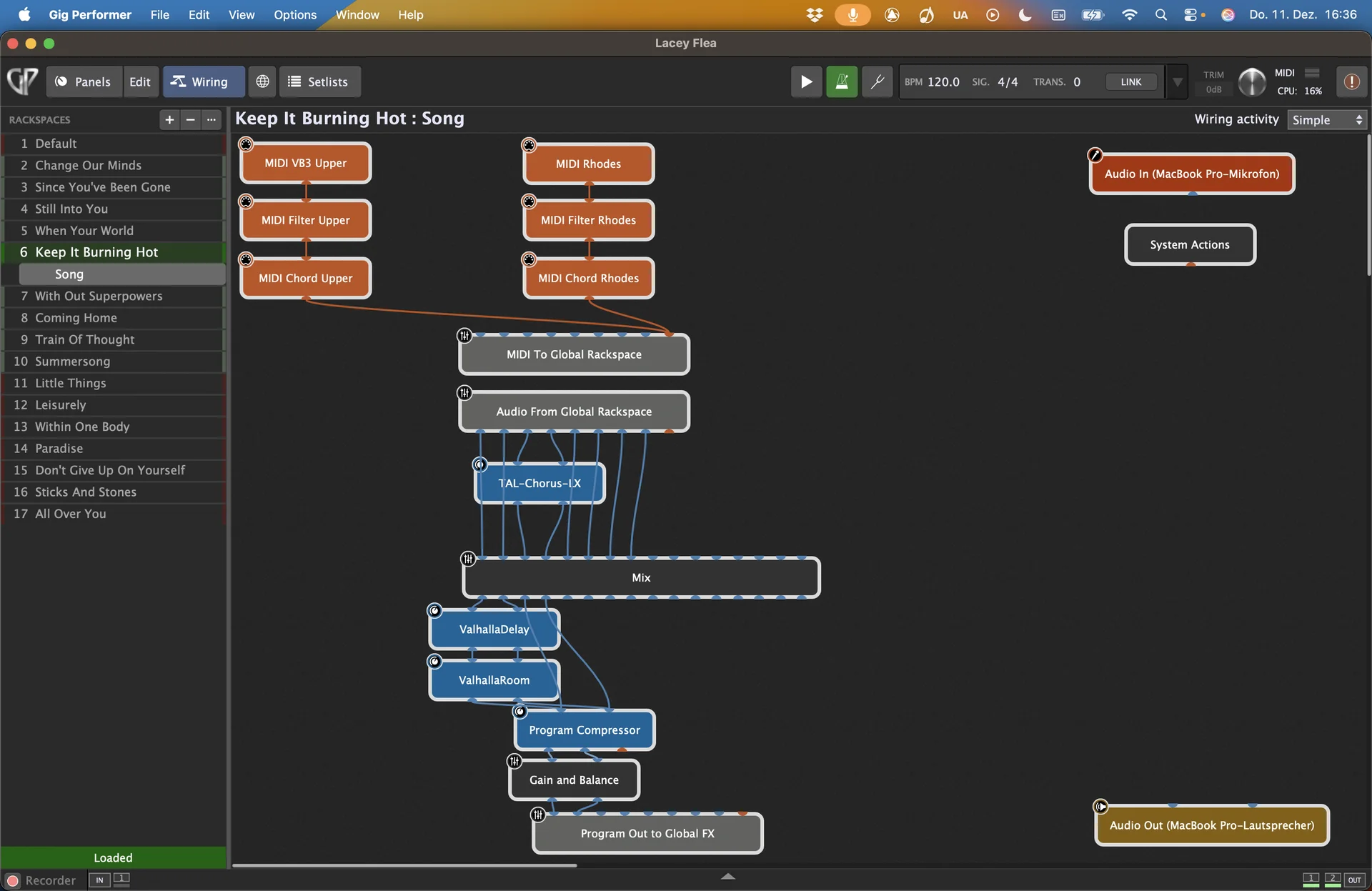This screenshot has width=1372, height=891.
Task: Toggle the Recorder record button
Action: point(13,880)
